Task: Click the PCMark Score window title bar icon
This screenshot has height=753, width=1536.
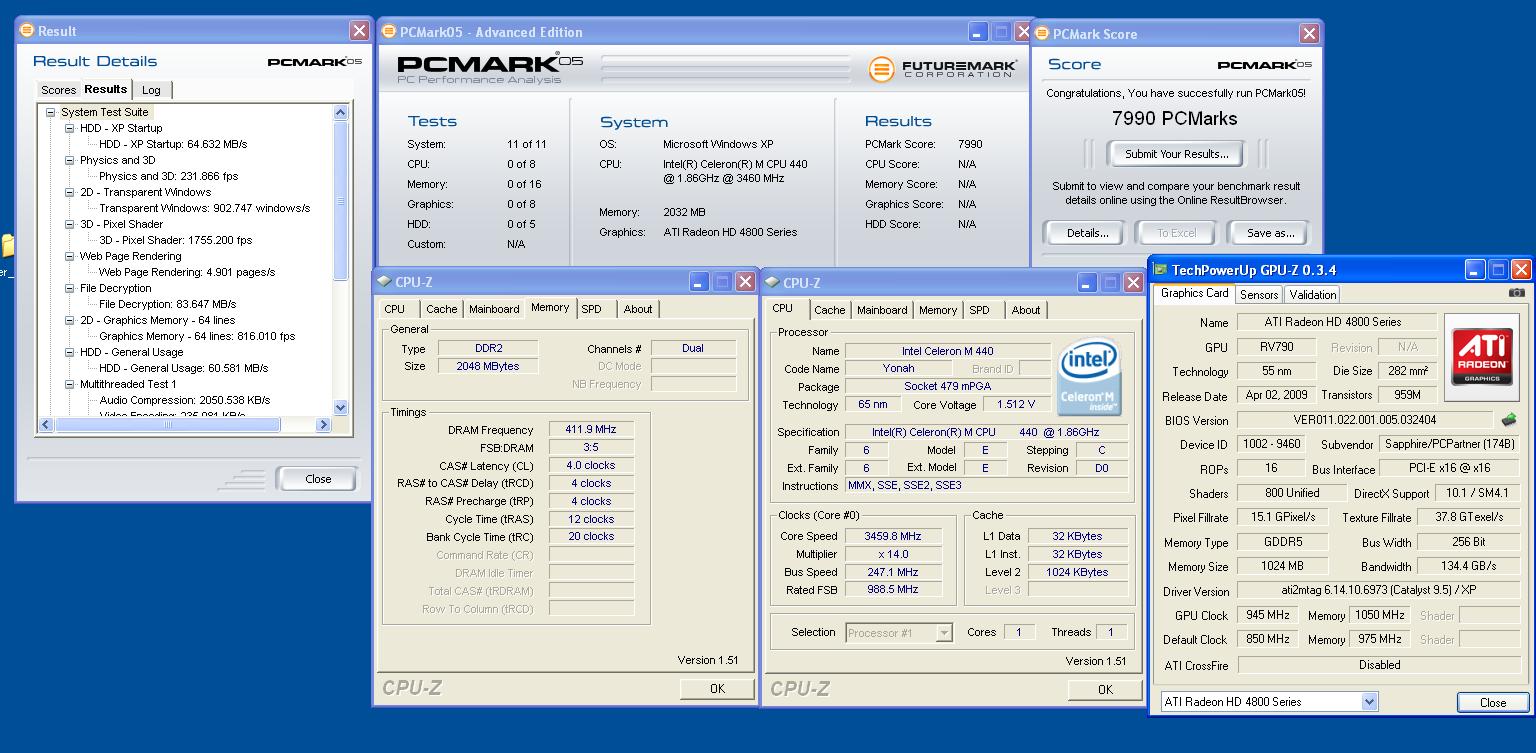Action: pos(1043,34)
